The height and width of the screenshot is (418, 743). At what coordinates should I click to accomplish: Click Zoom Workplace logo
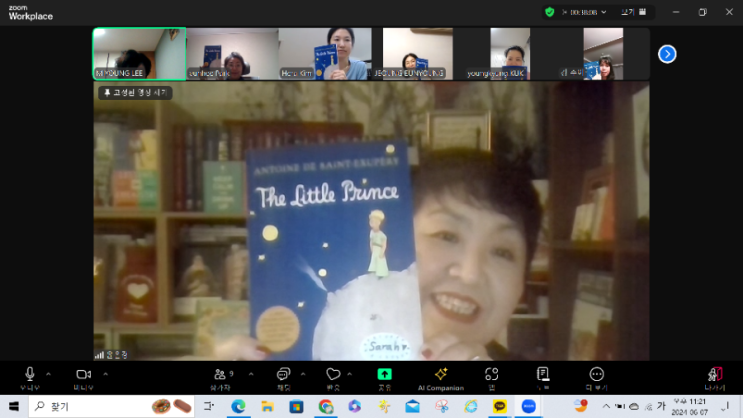click(30, 13)
